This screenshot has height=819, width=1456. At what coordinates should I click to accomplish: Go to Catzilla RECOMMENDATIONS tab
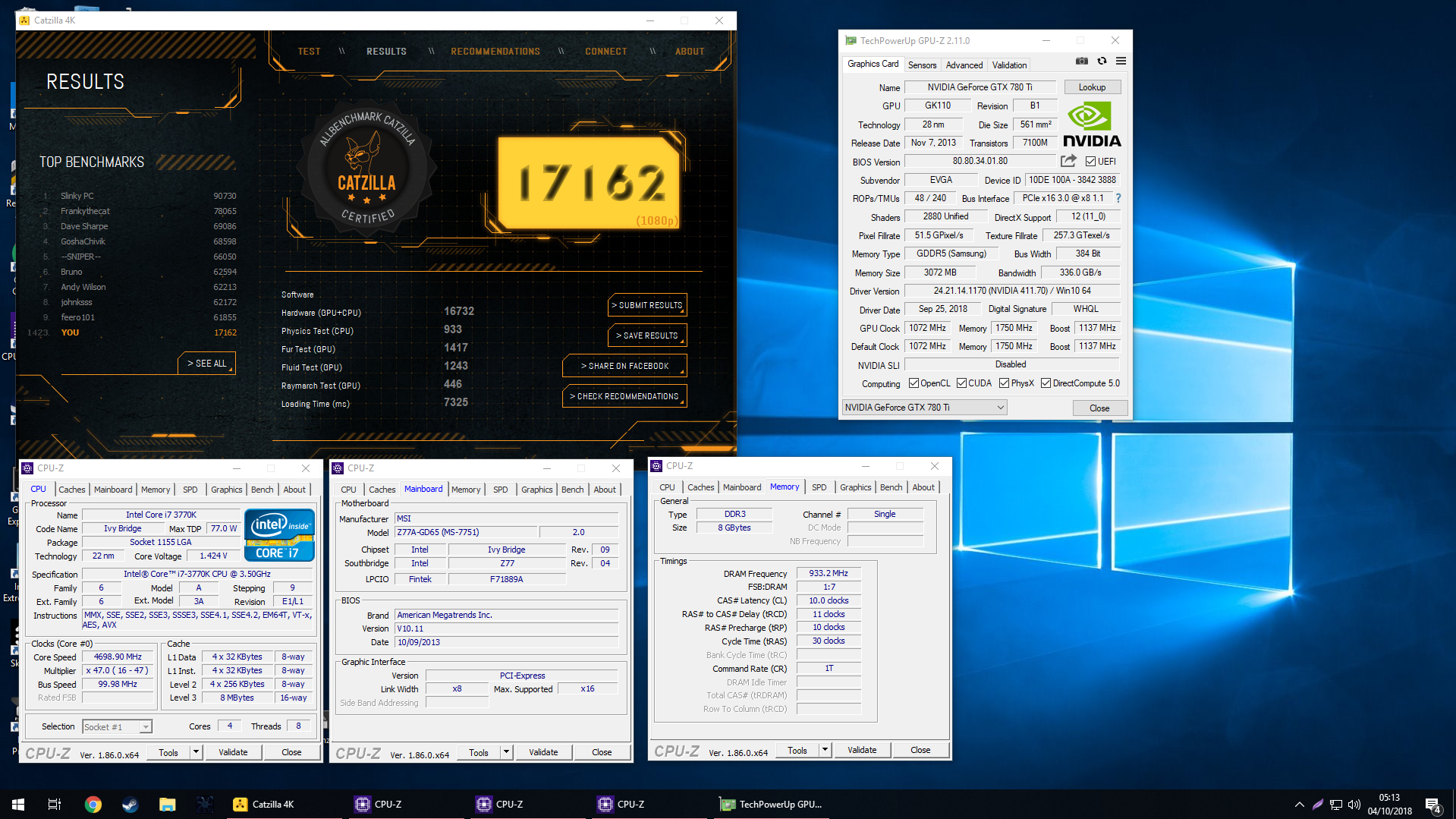[495, 52]
